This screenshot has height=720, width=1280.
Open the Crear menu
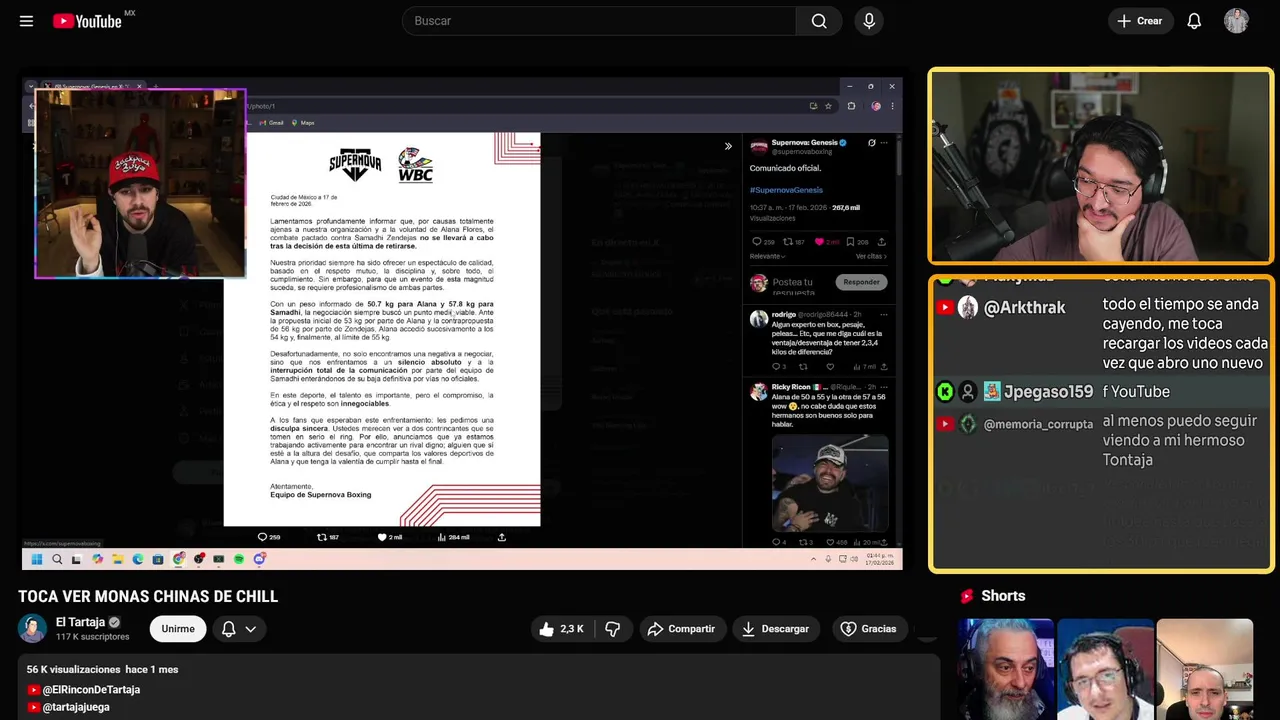pyautogui.click(x=1140, y=21)
